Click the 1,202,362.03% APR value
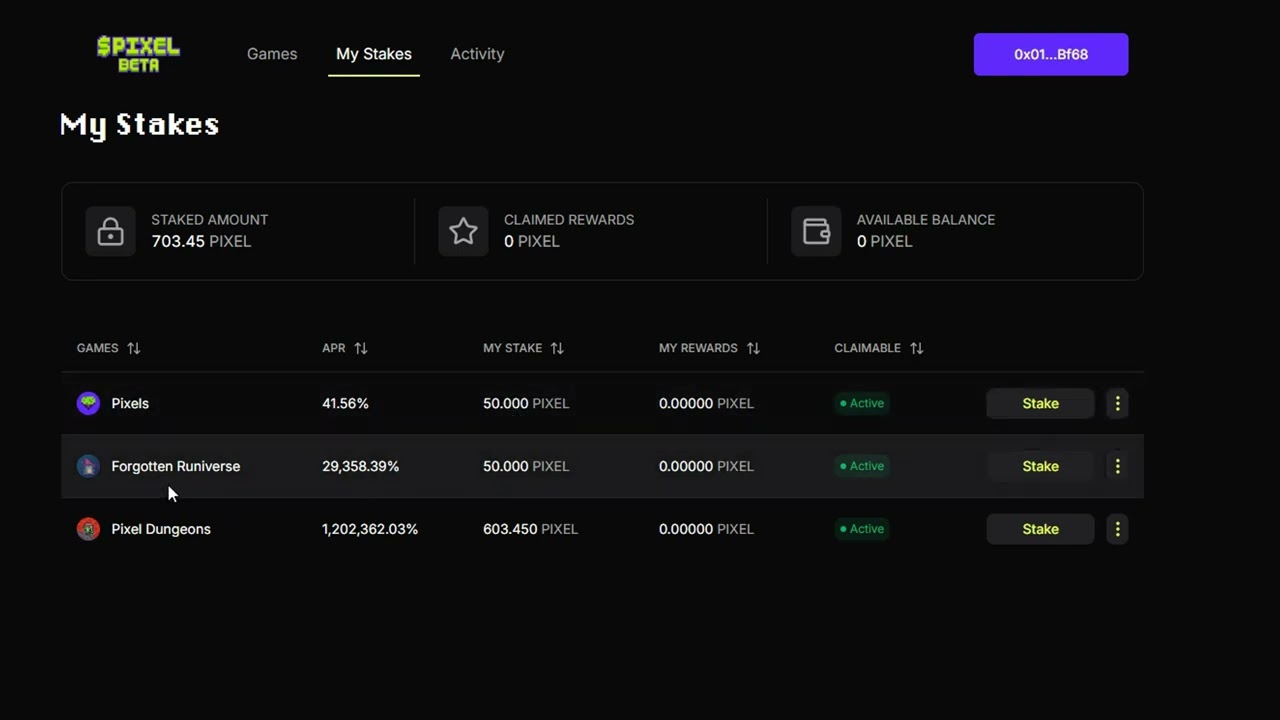The image size is (1280, 720). (370, 529)
